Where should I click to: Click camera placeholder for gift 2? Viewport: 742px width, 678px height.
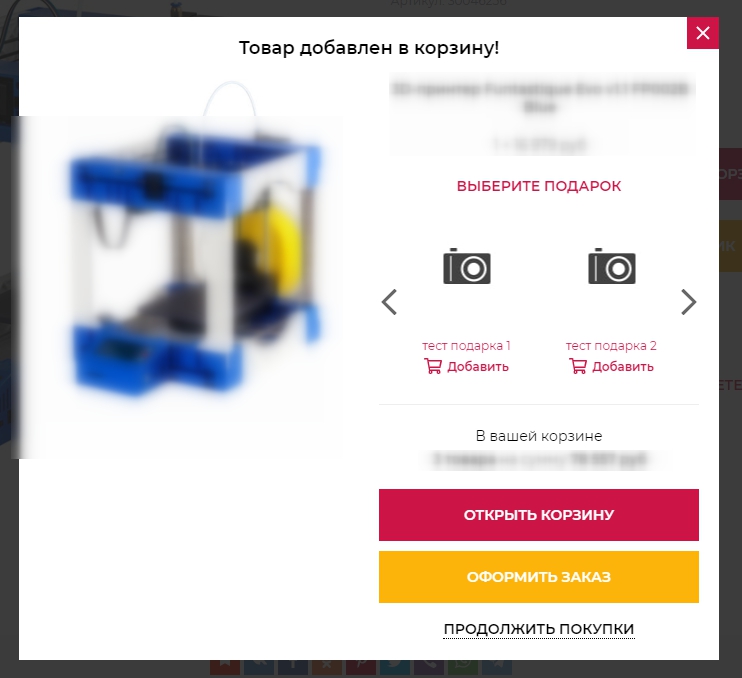tap(611, 266)
